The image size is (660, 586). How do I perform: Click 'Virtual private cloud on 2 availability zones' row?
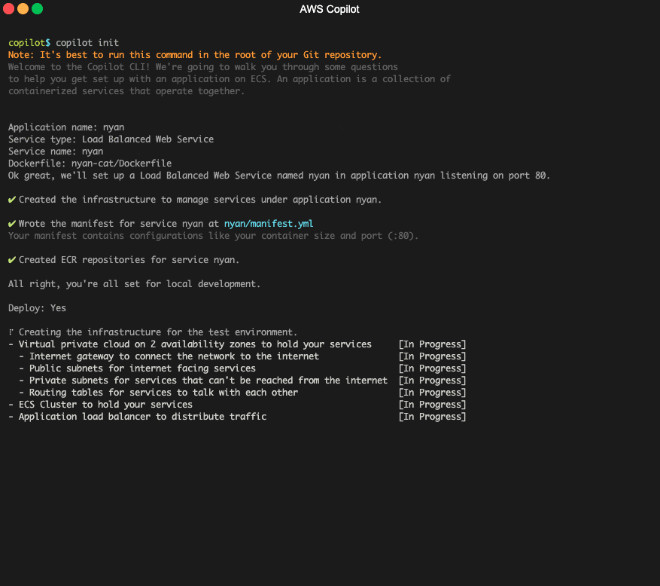pos(237,344)
